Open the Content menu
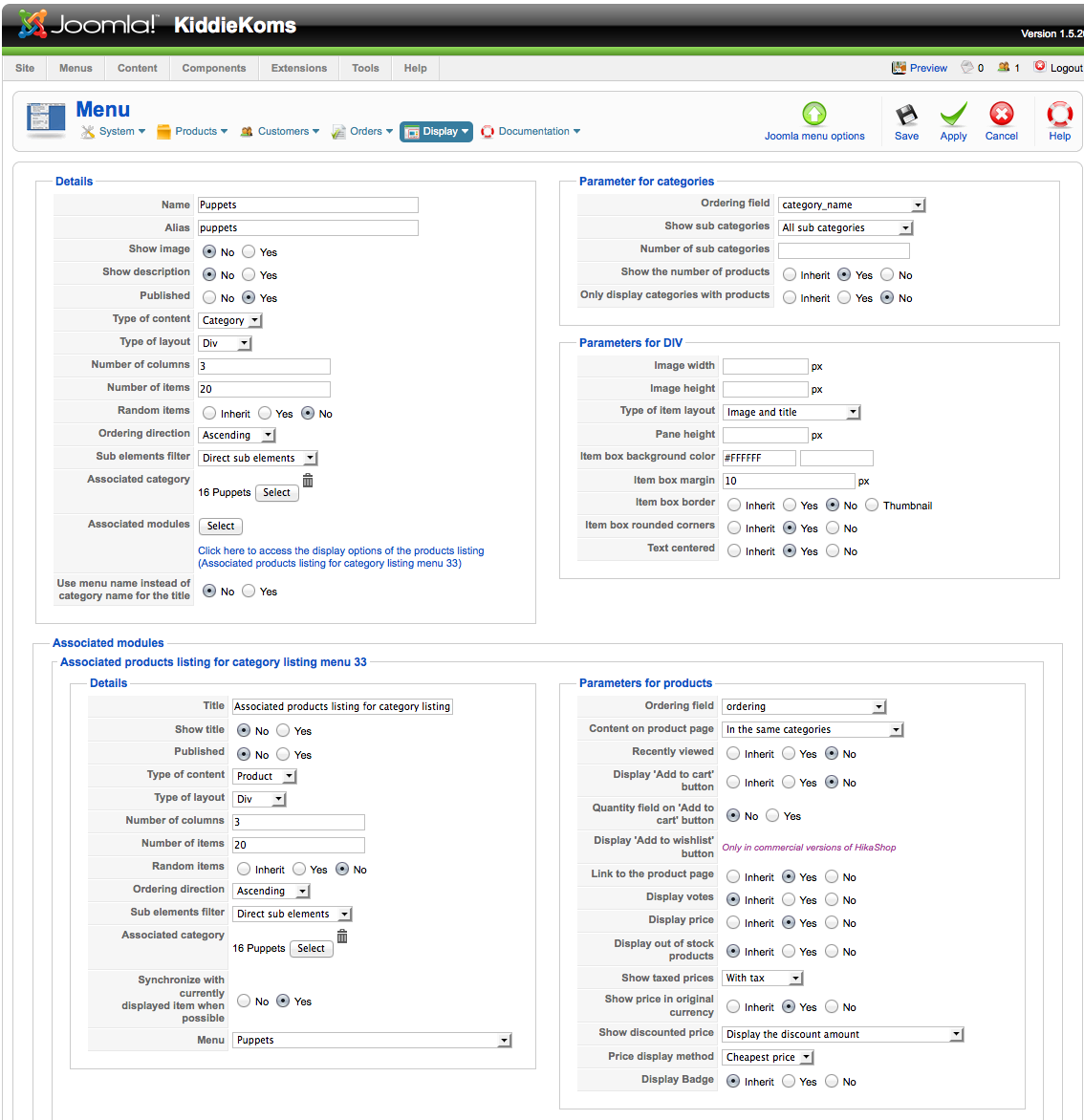1084x1120 pixels. 138,68
